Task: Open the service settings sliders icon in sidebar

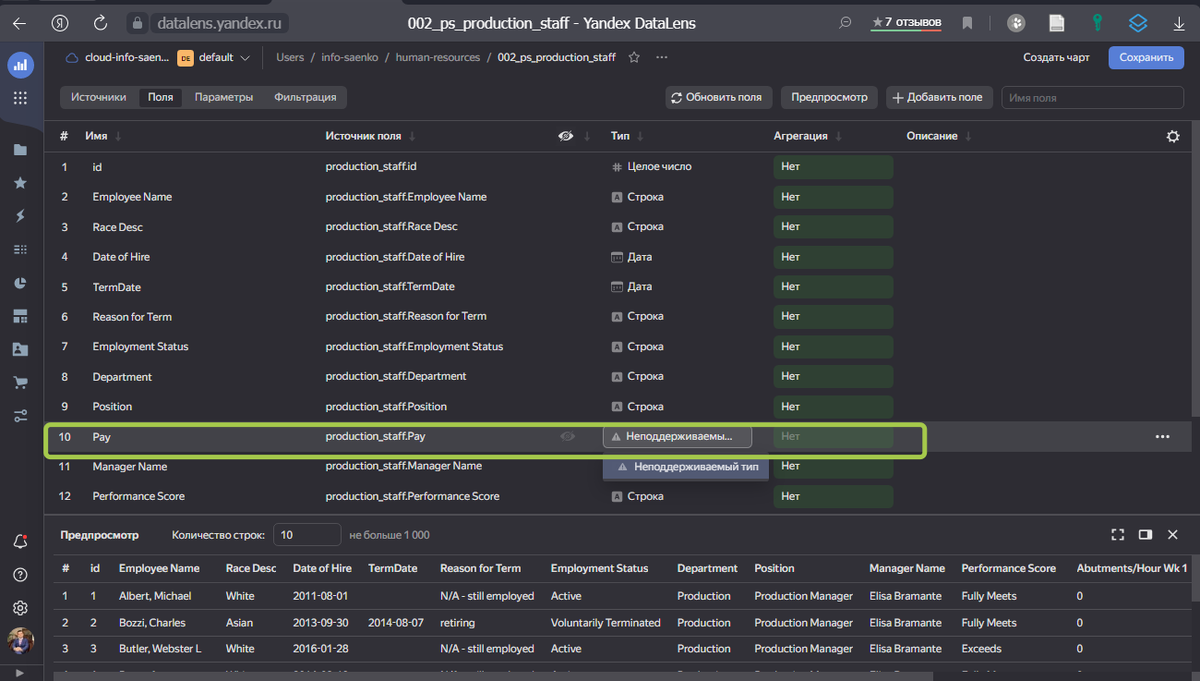Action: [x=20, y=416]
